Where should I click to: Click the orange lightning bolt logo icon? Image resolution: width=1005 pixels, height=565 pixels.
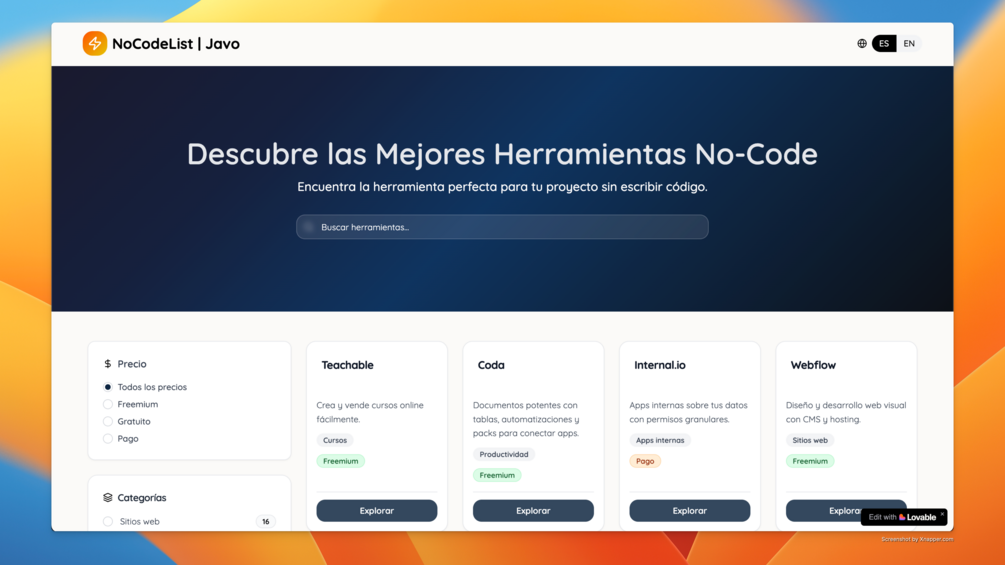point(95,44)
